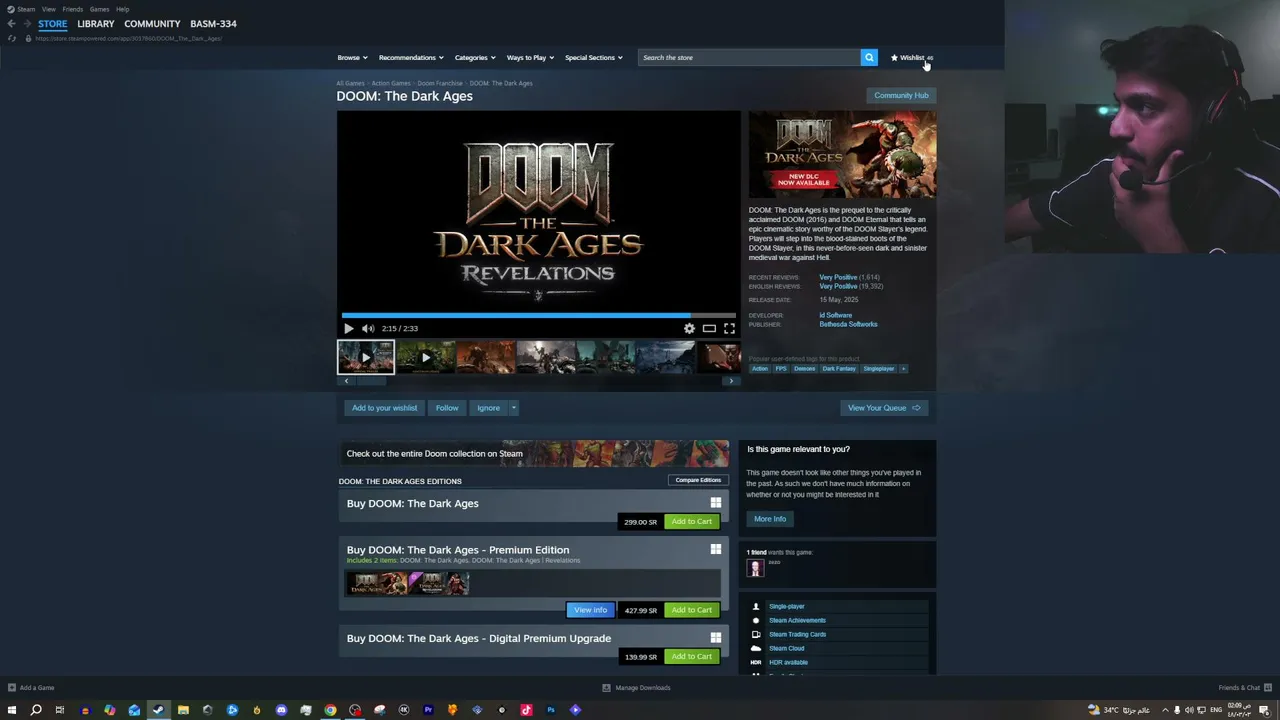Open the BASM-334 profile tab

pyautogui.click(x=213, y=23)
